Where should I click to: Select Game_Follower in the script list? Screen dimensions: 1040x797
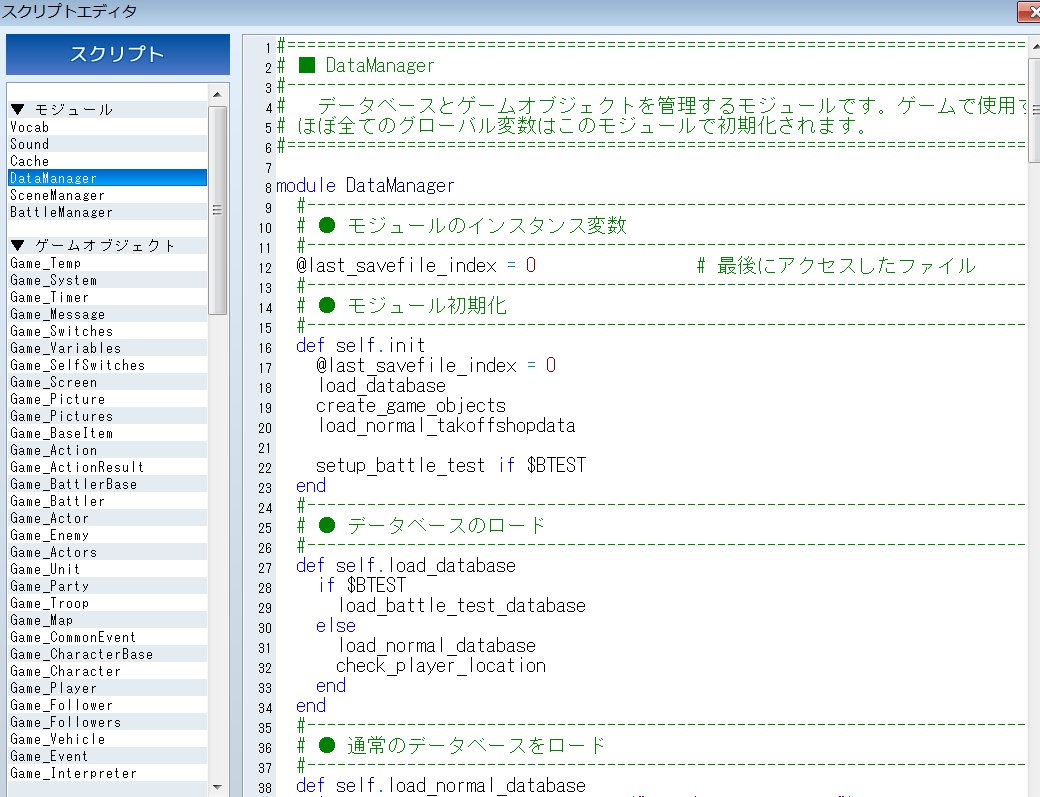click(107, 705)
